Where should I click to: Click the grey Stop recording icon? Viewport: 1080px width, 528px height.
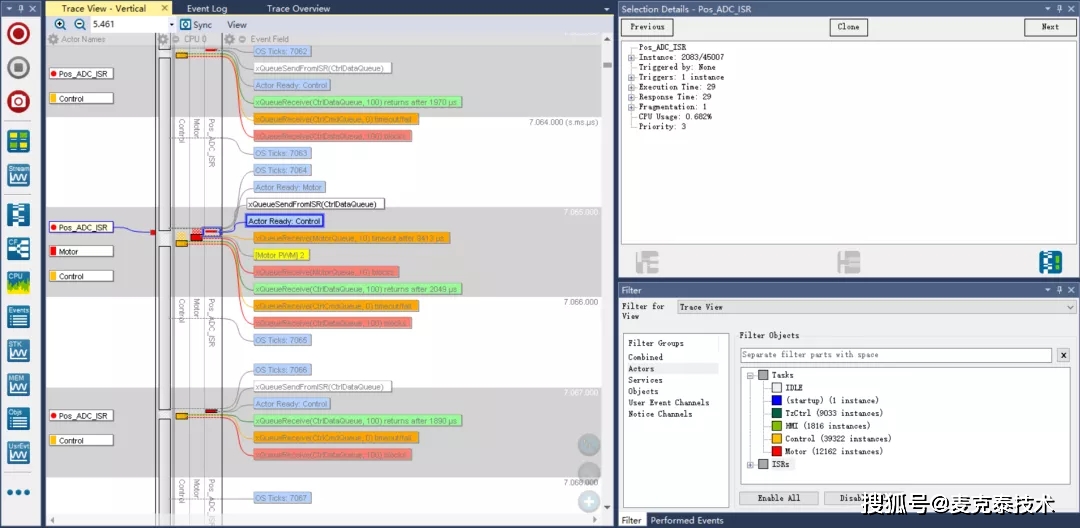pyautogui.click(x=19, y=67)
